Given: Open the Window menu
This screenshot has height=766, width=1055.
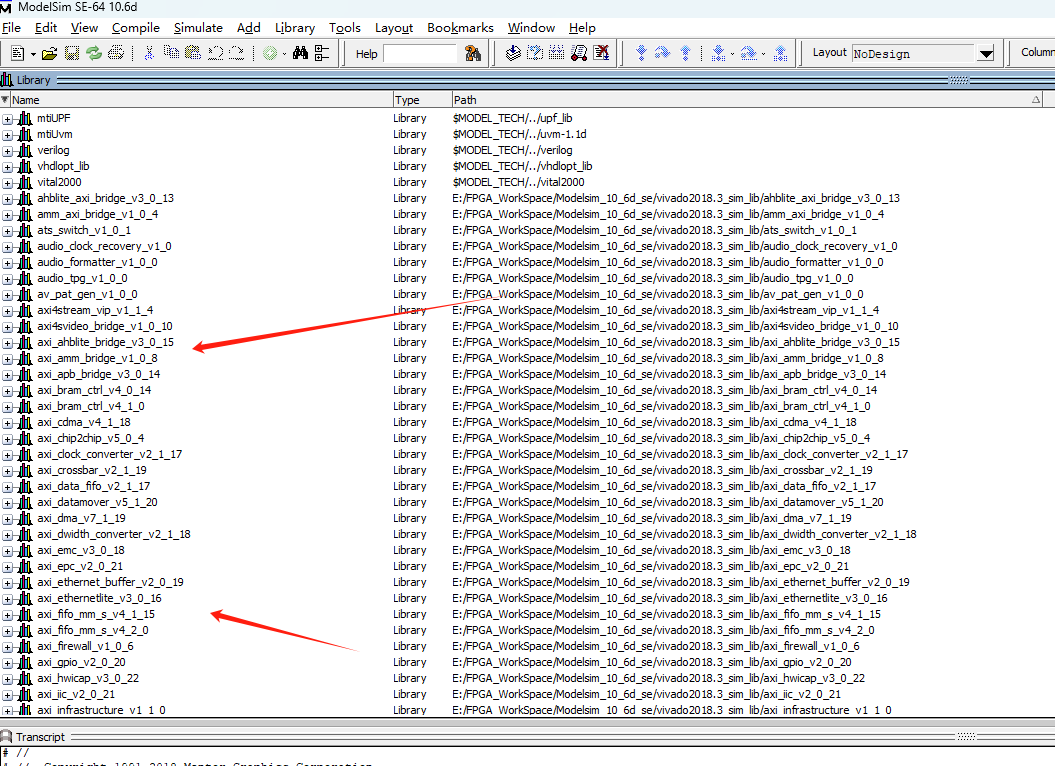Looking at the screenshot, I should click(x=532, y=28).
